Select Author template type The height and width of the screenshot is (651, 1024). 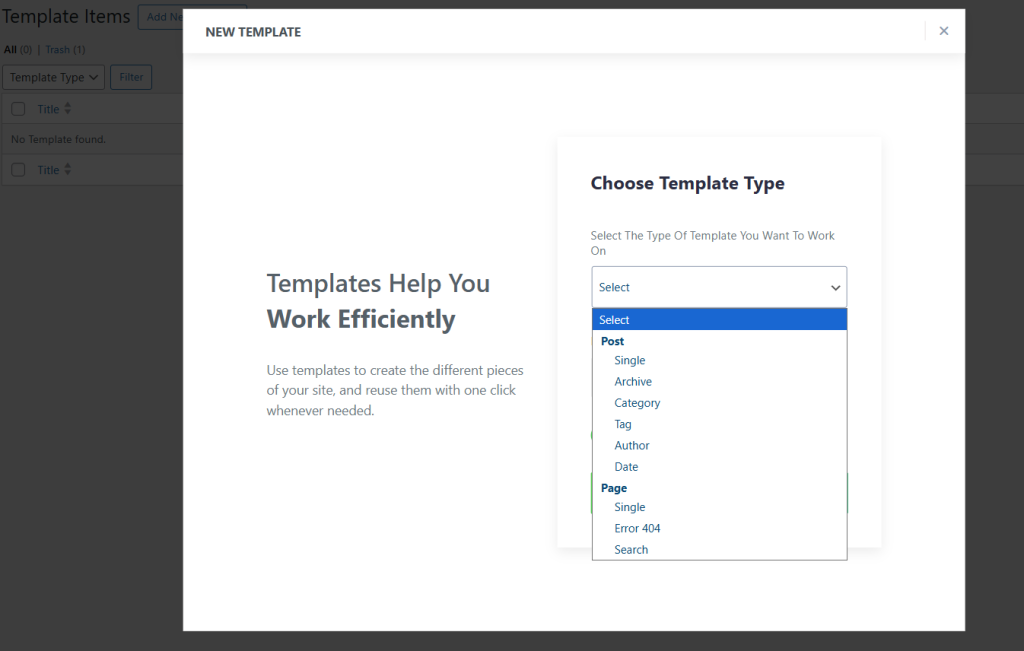[x=632, y=445]
